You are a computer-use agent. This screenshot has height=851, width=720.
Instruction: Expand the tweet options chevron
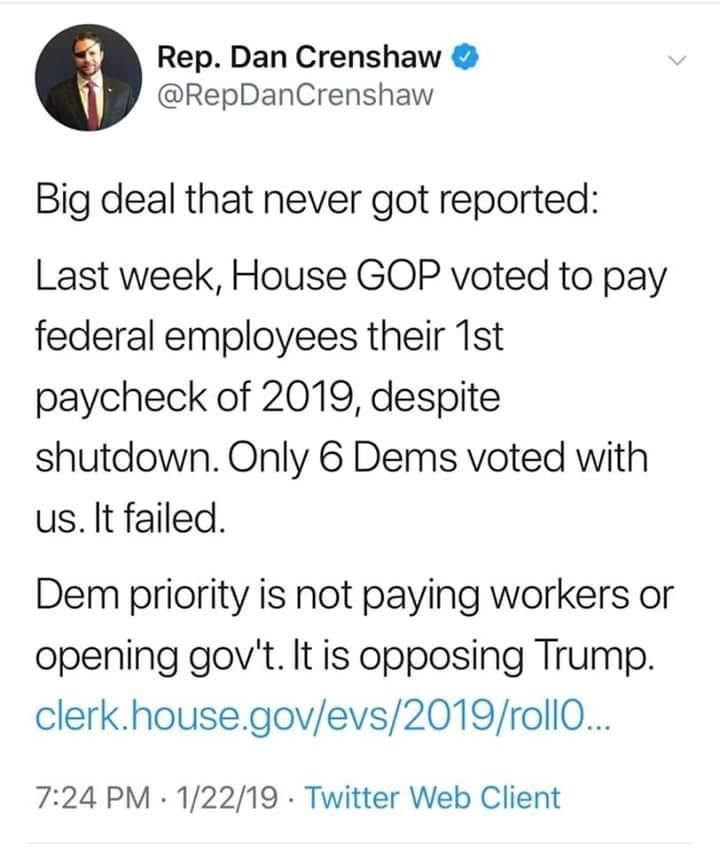675,63
